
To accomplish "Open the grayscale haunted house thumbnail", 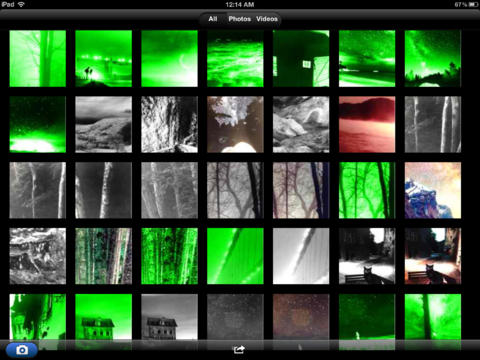I will (169, 317).
